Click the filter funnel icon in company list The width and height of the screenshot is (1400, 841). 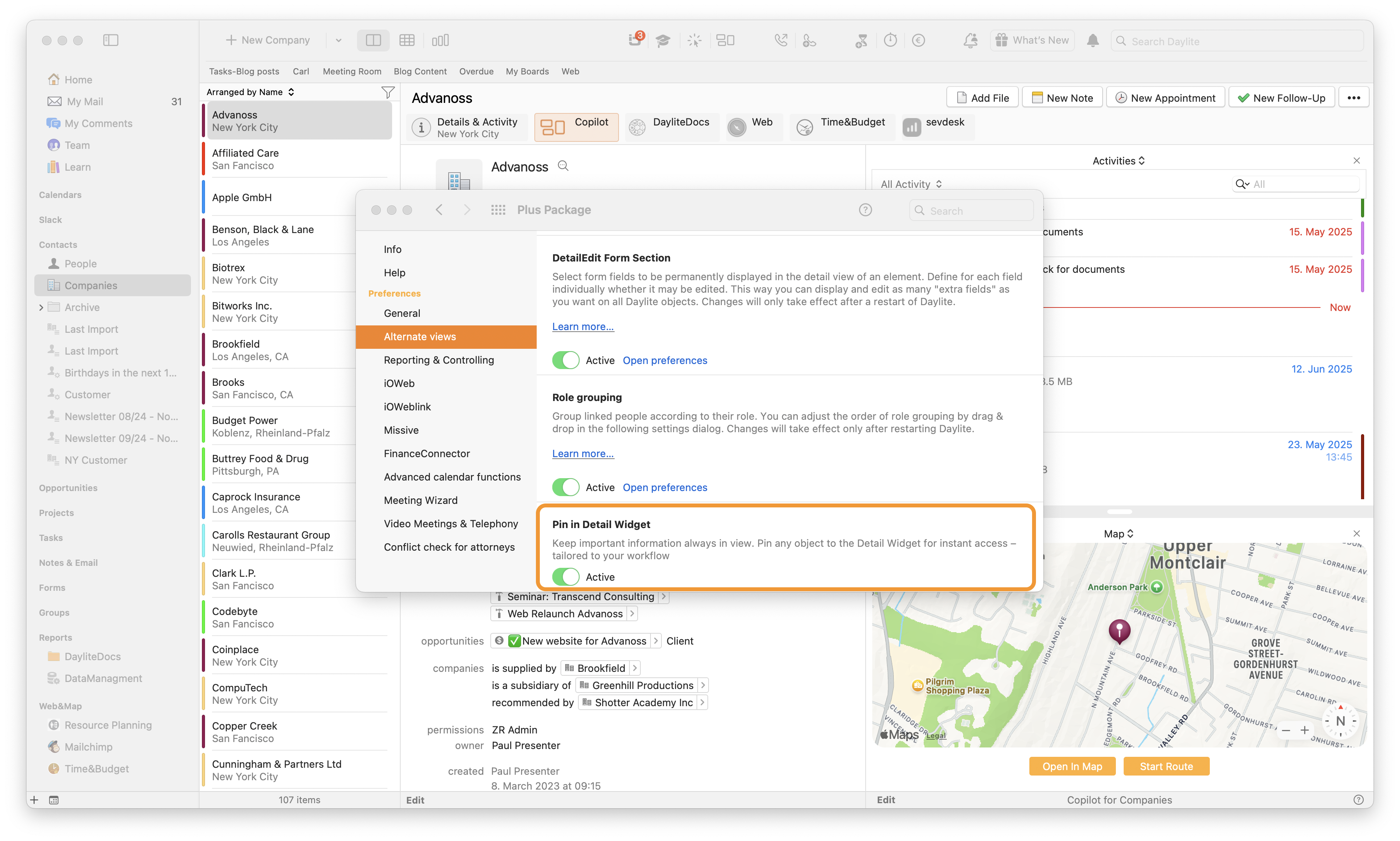coord(388,92)
